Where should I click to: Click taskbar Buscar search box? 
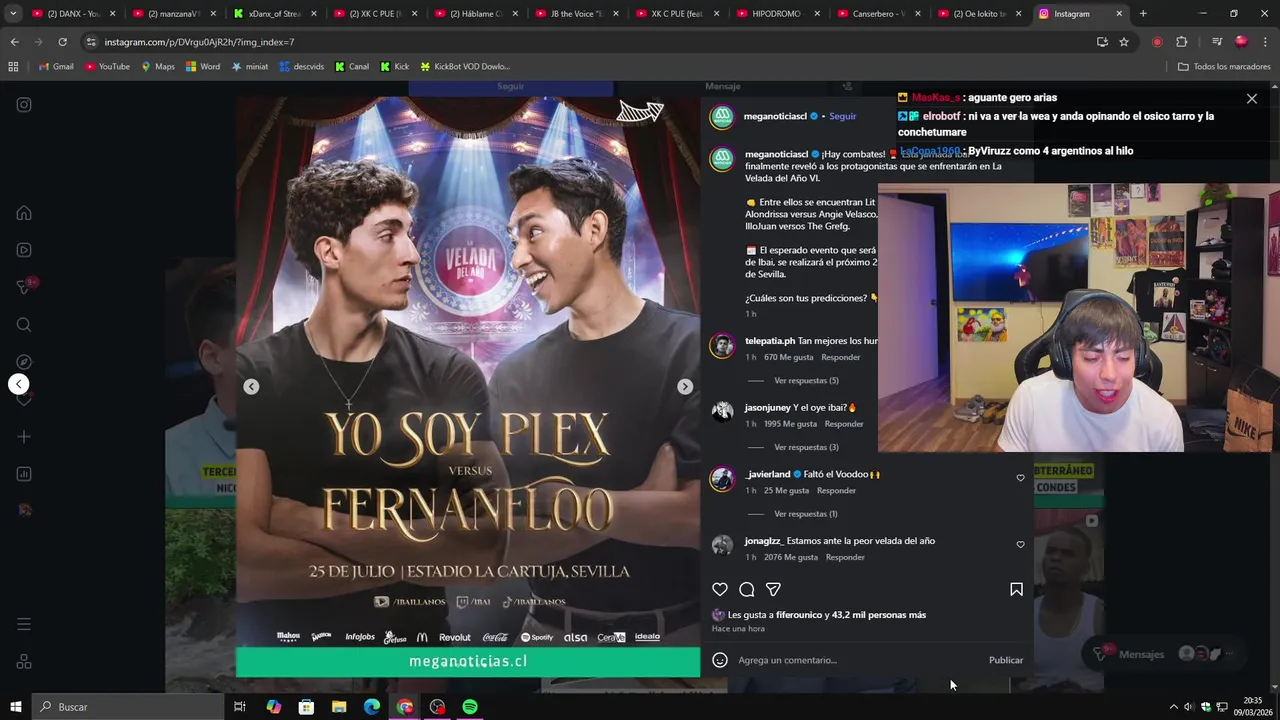pyautogui.click(x=128, y=707)
